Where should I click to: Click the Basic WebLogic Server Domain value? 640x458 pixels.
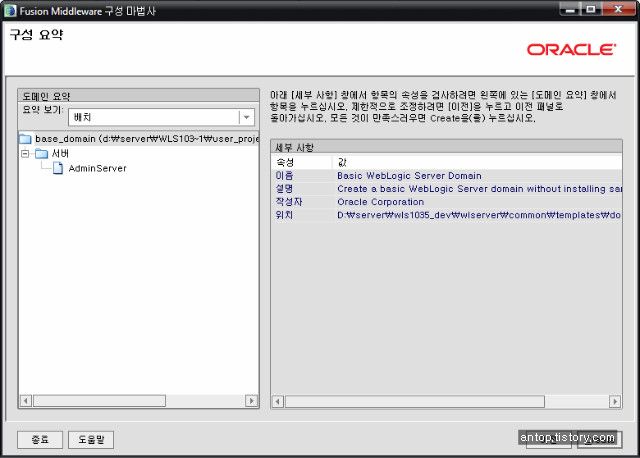pyautogui.click(x=409, y=176)
